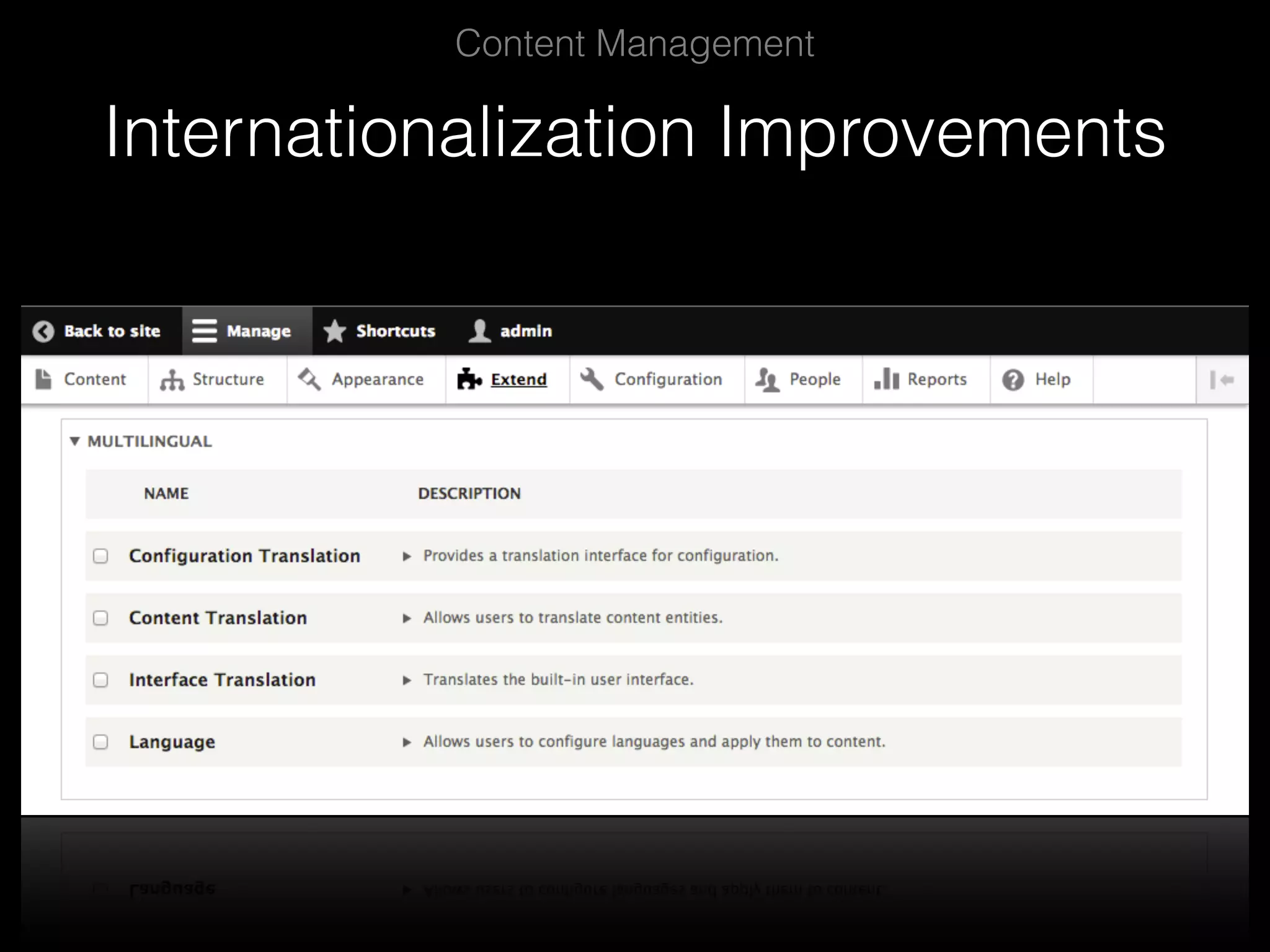This screenshot has height=952, width=1270.
Task: Open the Appearance menu item
Action: [366, 379]
